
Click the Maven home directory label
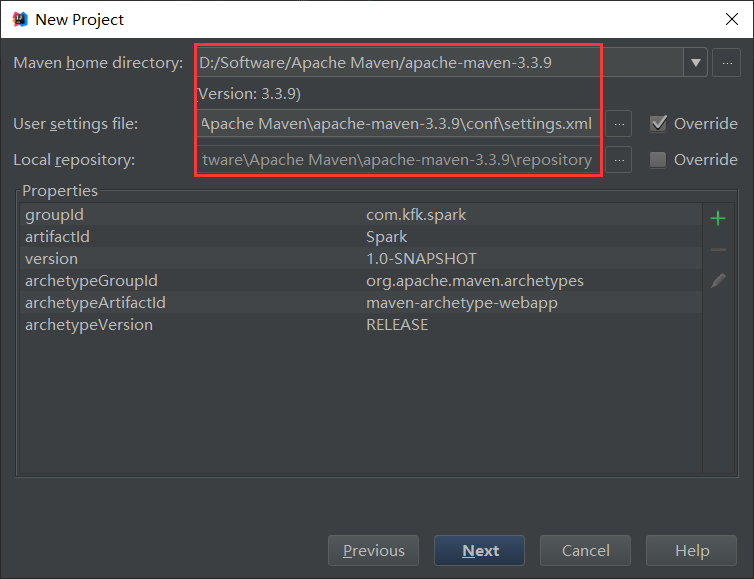click(x=99, y=63)
